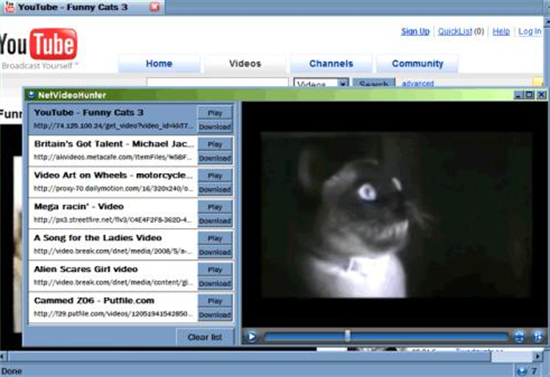Open the YouTube Channels tab
Image resolution: width=550 pixels, height=377 pixels.
coord(331,63)
